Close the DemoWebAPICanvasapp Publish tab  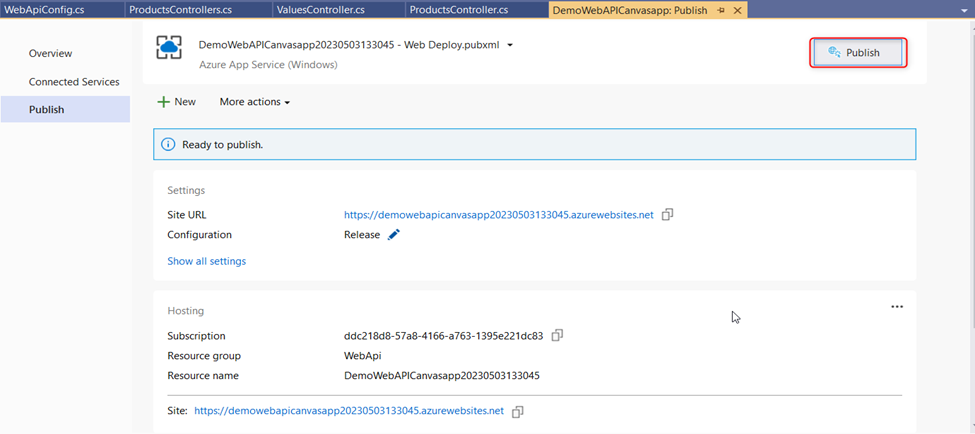pos(737,11)
